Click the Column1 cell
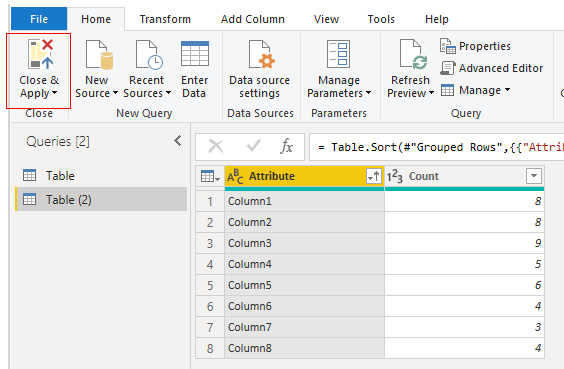564x369 pixels. tap(304, 201)
